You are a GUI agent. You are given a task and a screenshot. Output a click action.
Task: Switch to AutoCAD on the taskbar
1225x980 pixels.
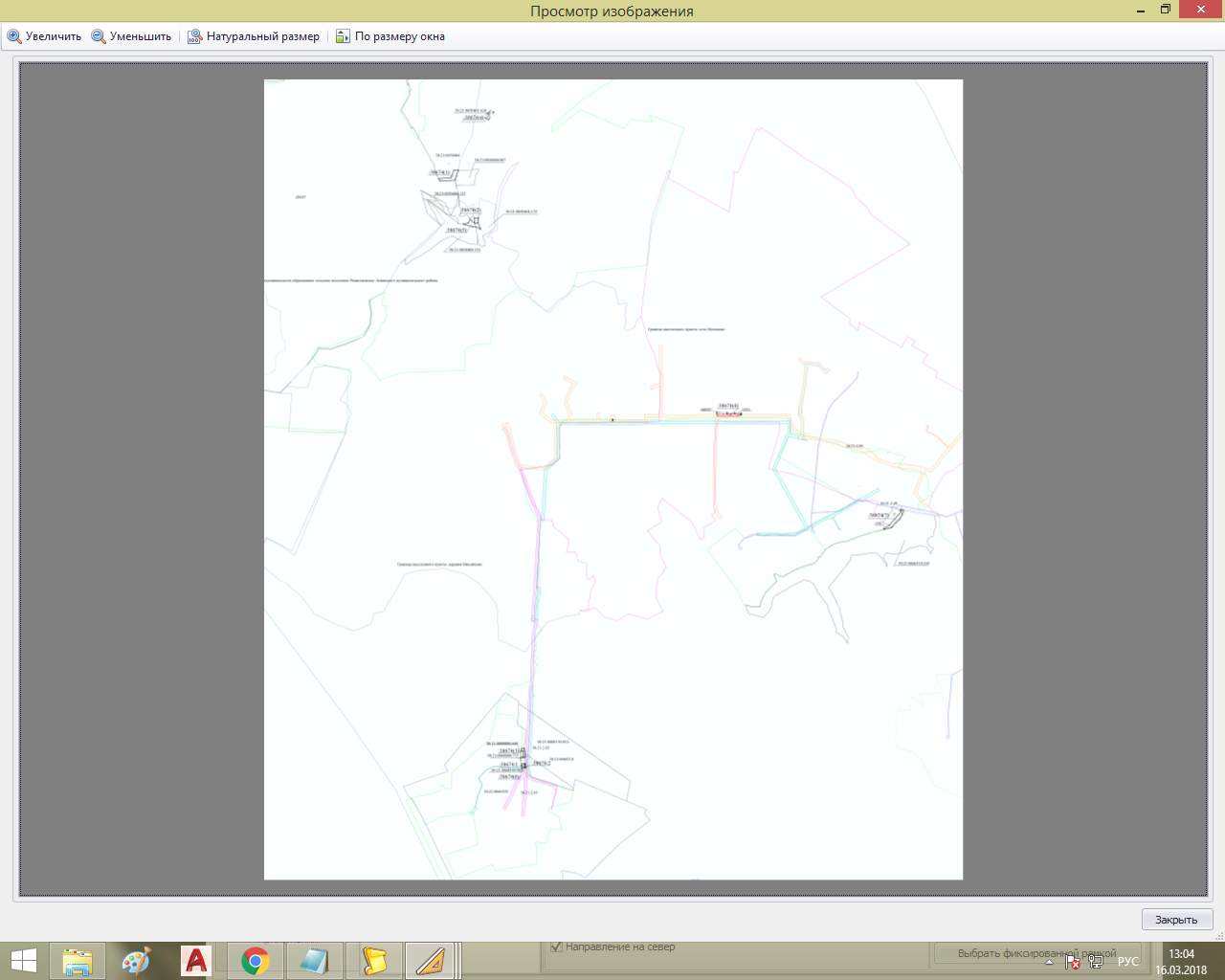[x=195, y=961]
